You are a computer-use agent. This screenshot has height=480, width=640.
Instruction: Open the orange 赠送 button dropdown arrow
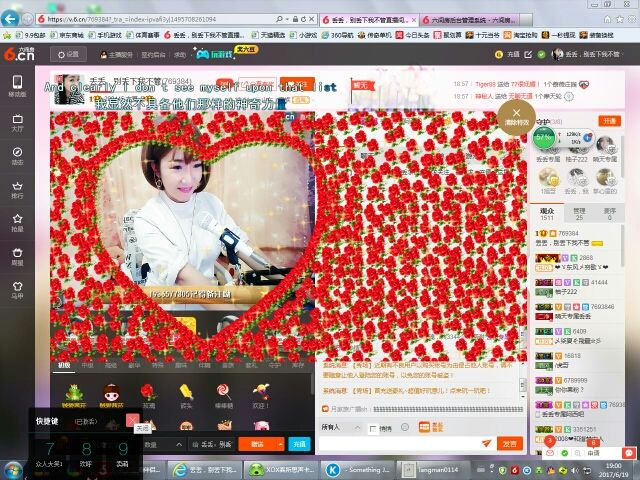point(280,444)
